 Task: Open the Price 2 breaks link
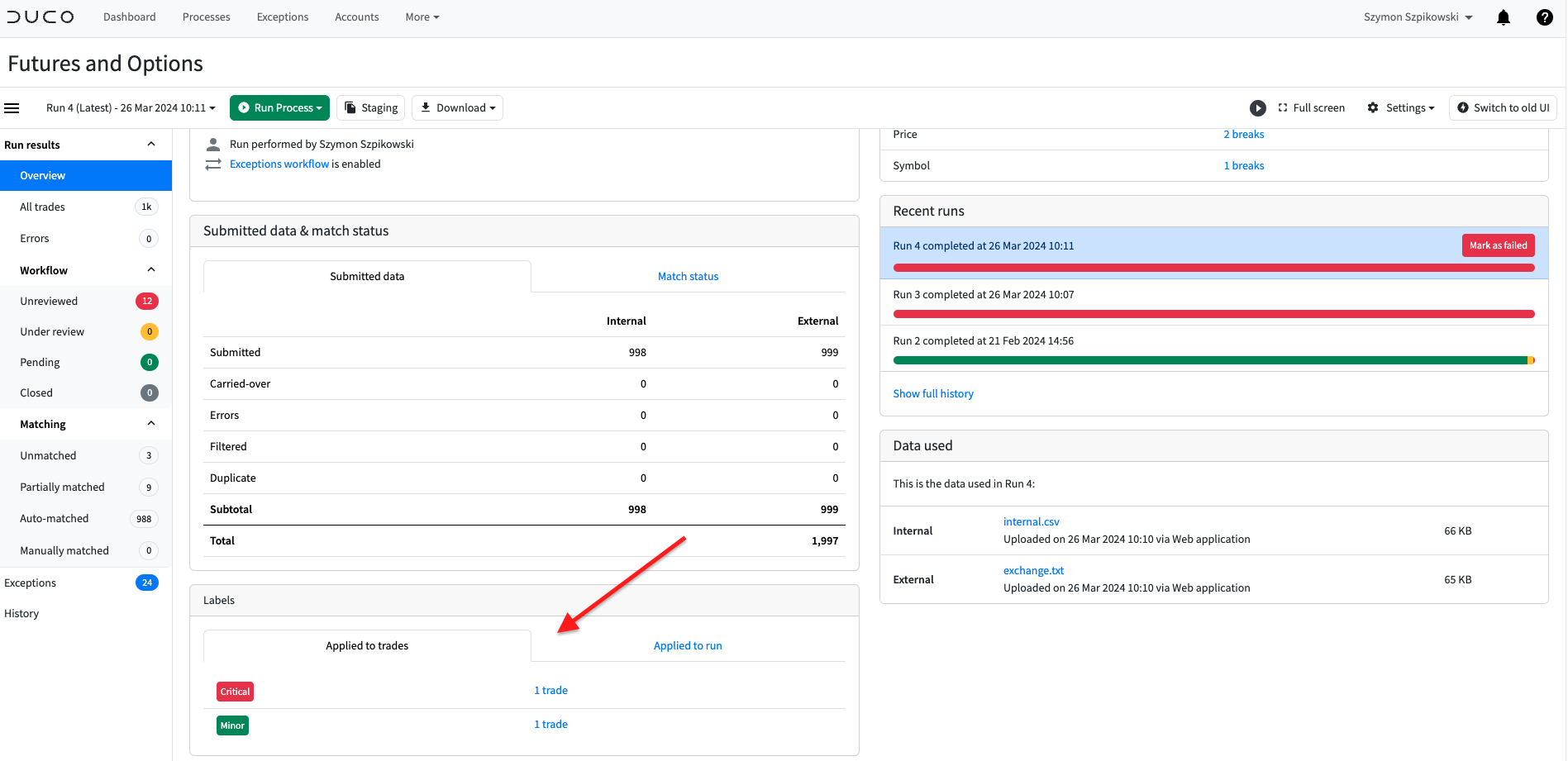[1244, 135]
